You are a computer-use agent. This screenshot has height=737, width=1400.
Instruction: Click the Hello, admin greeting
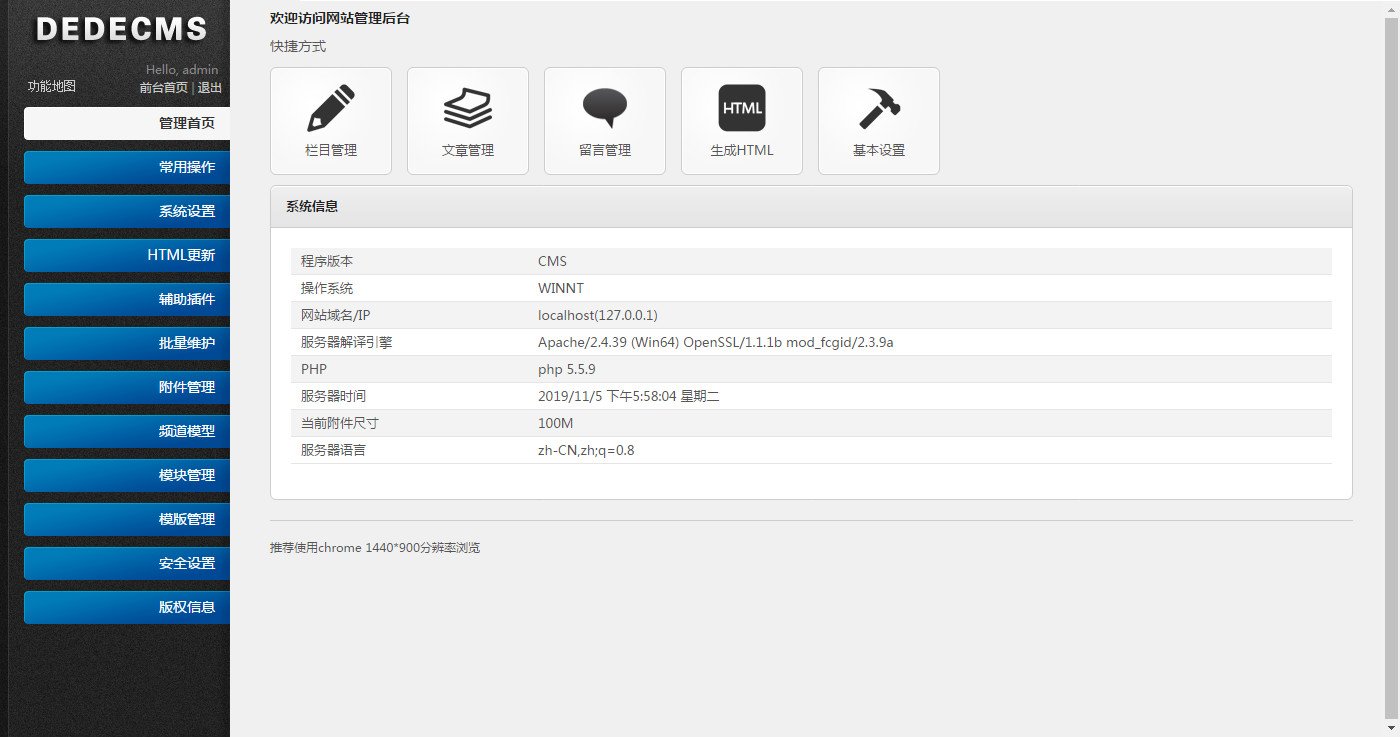pyautogui.click(x=182, y=70)
